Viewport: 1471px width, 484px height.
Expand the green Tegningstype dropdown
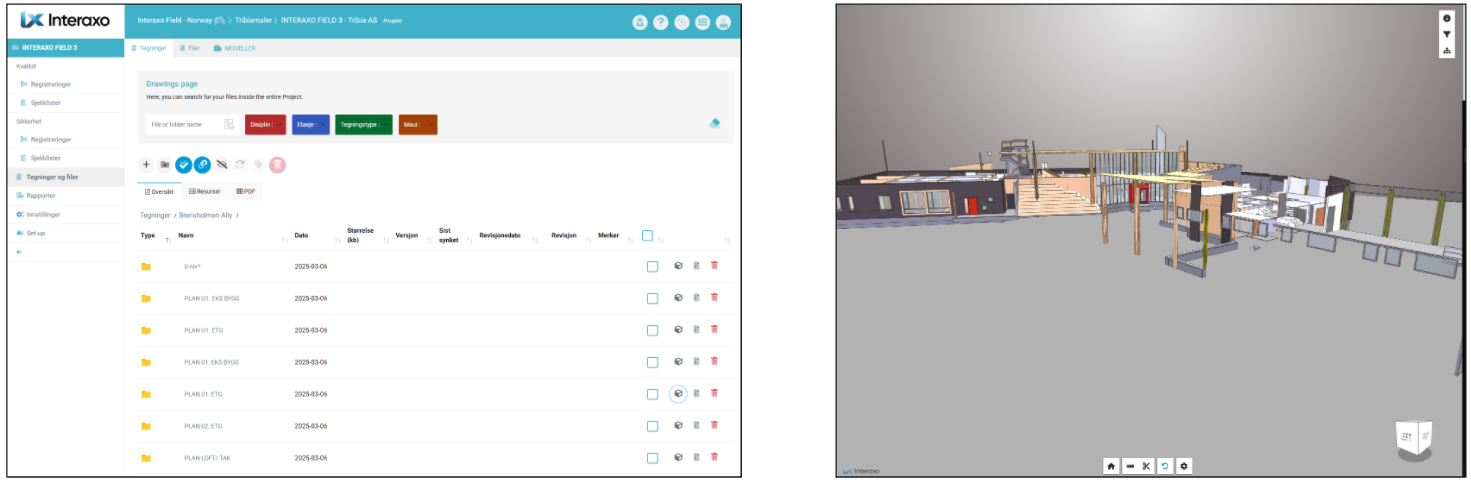pos(363,124)
